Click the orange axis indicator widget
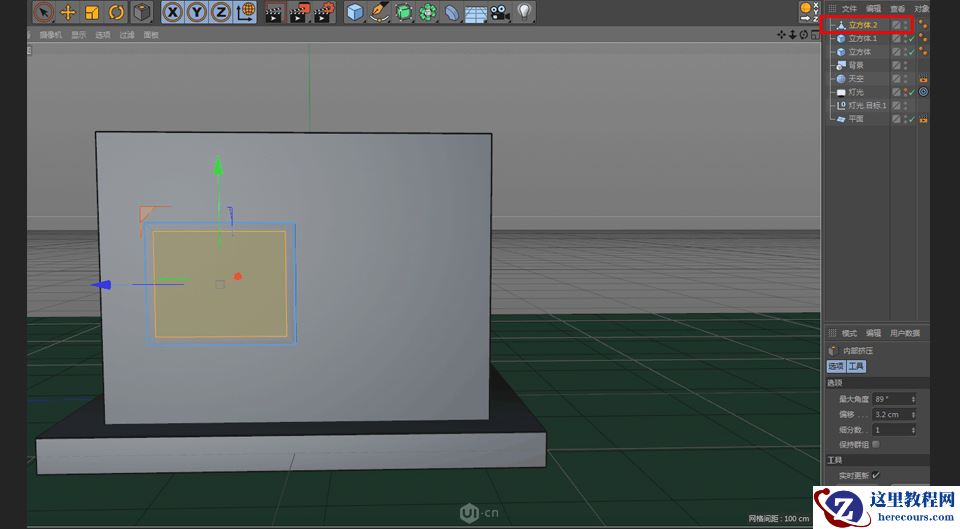 coord(808,12)
